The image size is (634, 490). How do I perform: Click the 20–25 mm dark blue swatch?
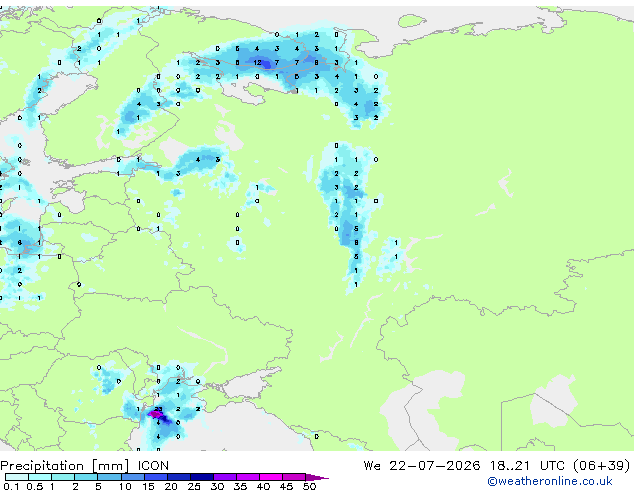point(178,477)
